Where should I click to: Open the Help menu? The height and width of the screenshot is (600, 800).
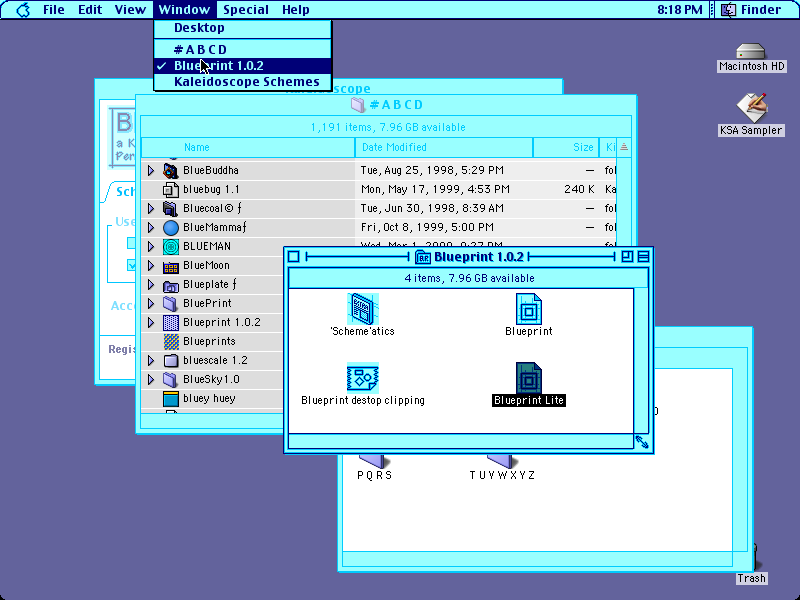pyautogui.click(x=295, y=10)
